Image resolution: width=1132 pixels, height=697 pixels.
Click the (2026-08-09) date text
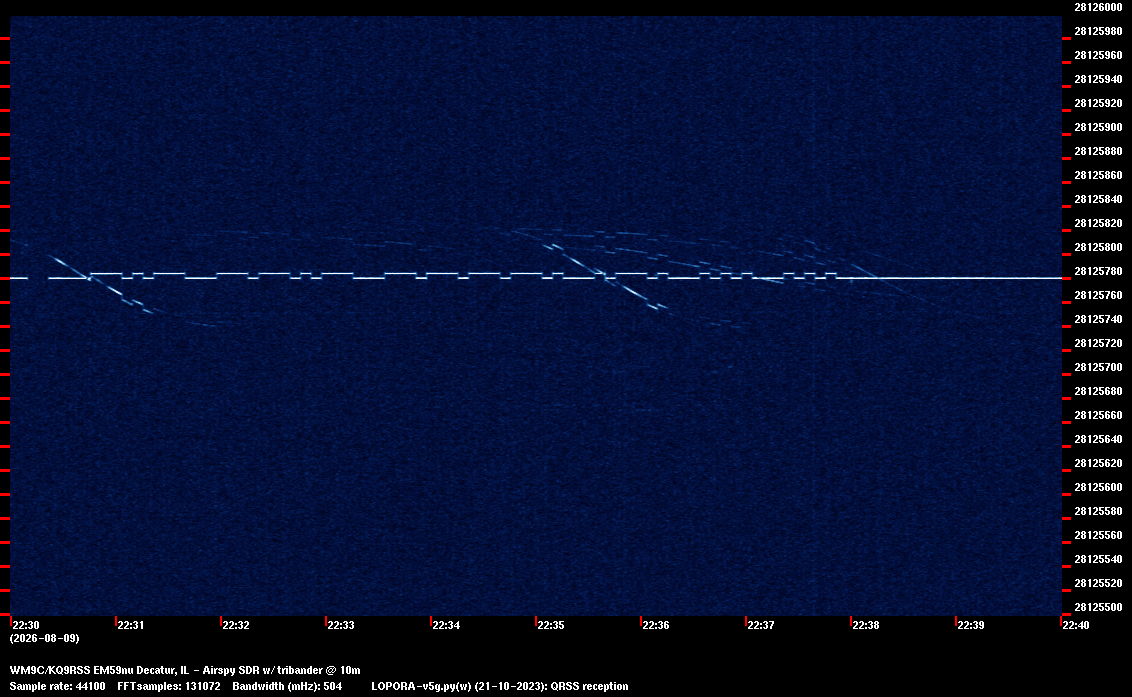click(44, 638)
